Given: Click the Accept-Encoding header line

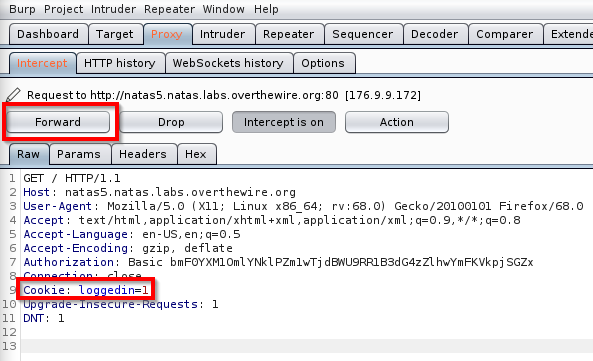Looking at the screenshot, I should pyautogui.click(x=128, y=248).
